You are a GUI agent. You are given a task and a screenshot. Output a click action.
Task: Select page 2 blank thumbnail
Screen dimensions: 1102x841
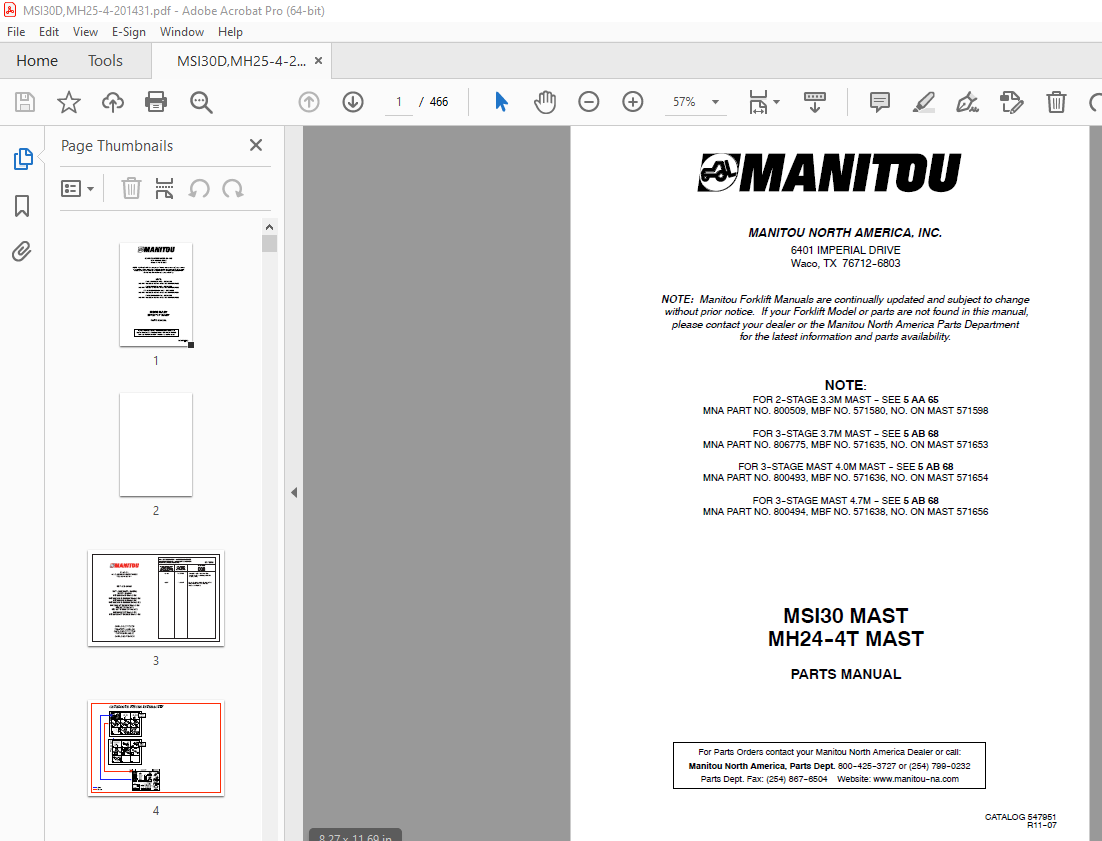coord(156,445)
